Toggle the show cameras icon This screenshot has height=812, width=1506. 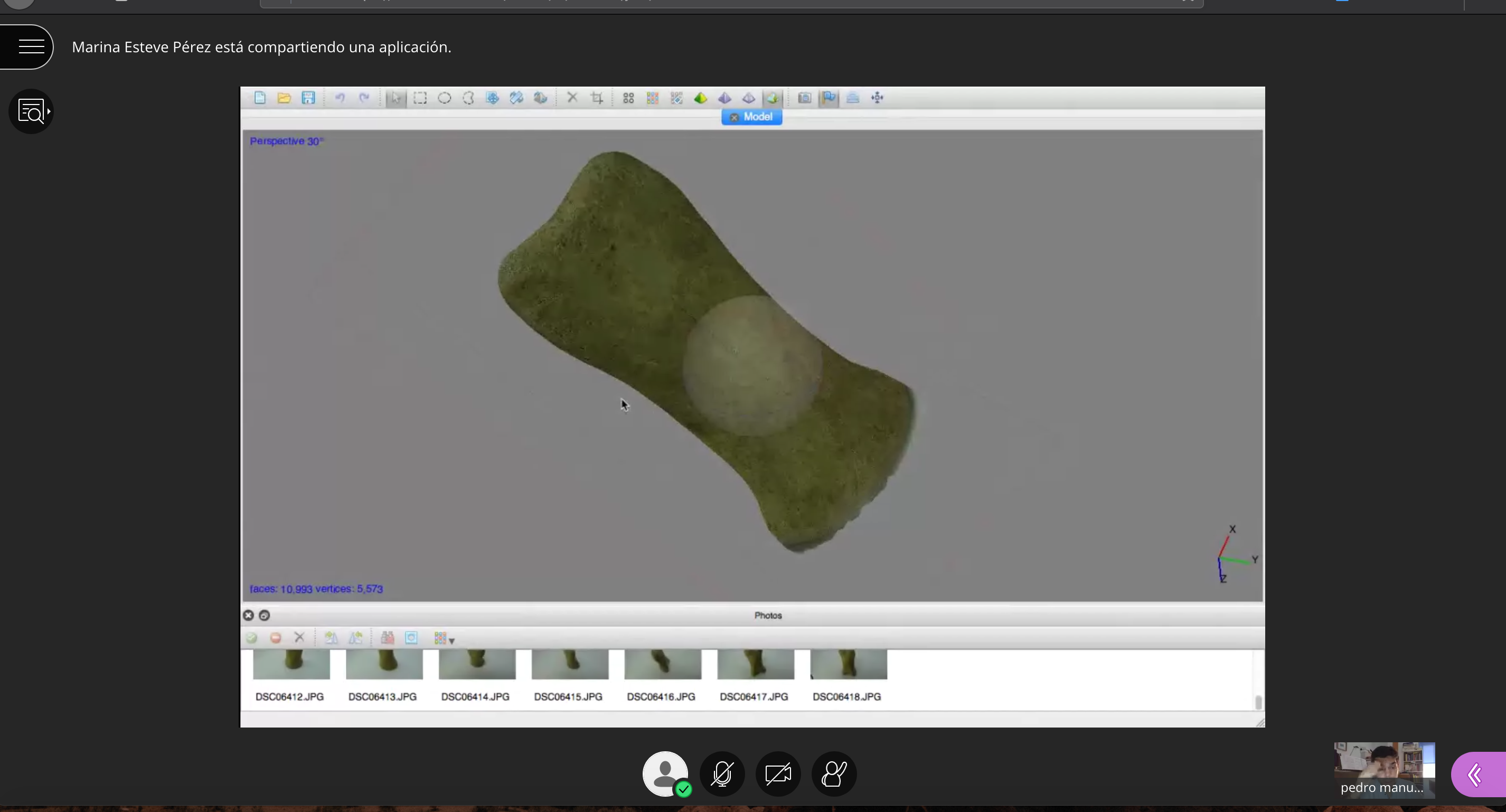pyautogui.click(x=804, y=98)
